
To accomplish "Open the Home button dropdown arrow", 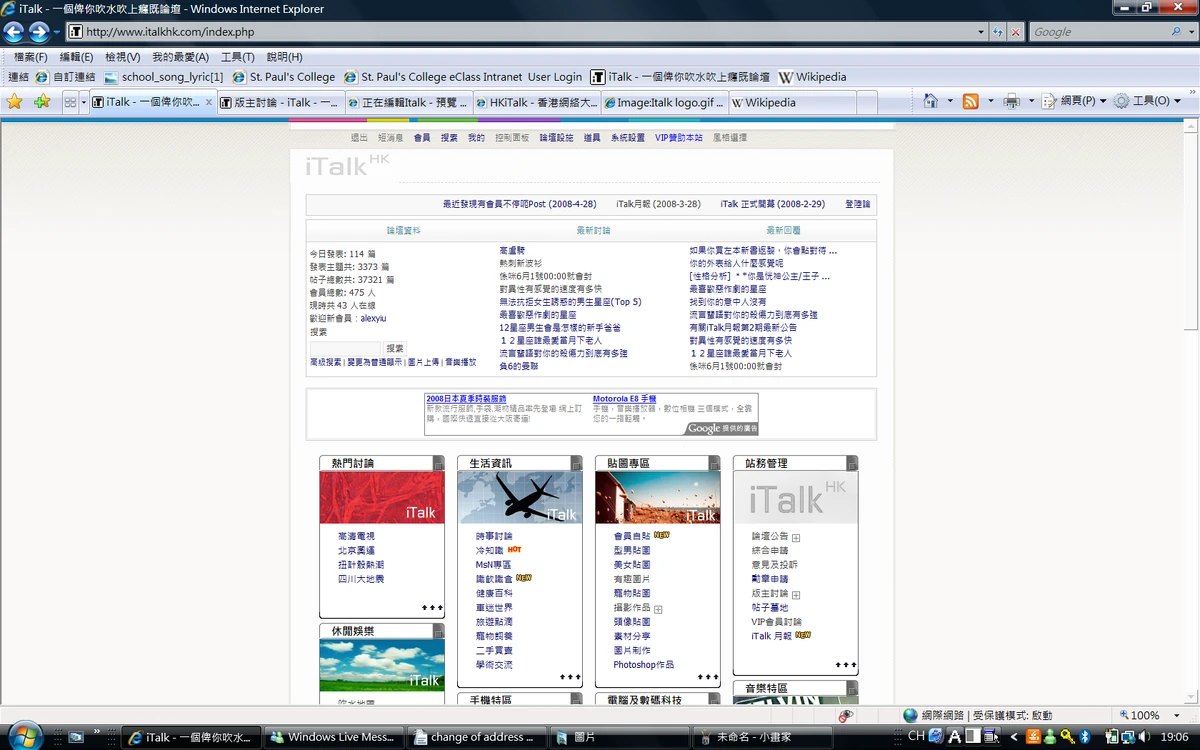I will point(950,101).
